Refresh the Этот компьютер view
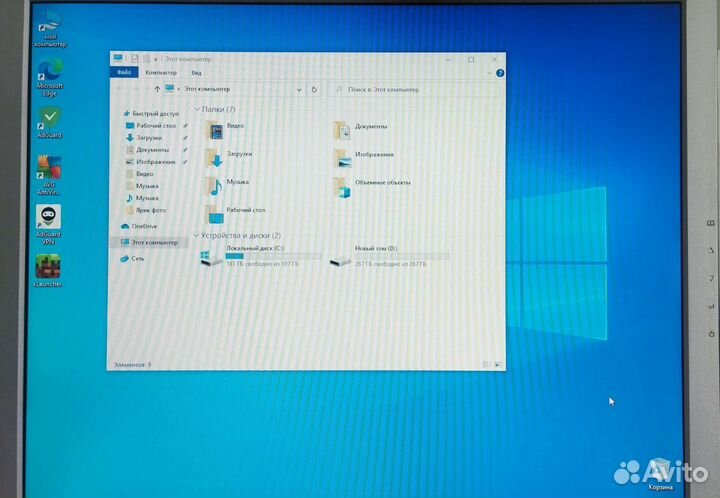720x498 pixels. click(x=314, y=90)
